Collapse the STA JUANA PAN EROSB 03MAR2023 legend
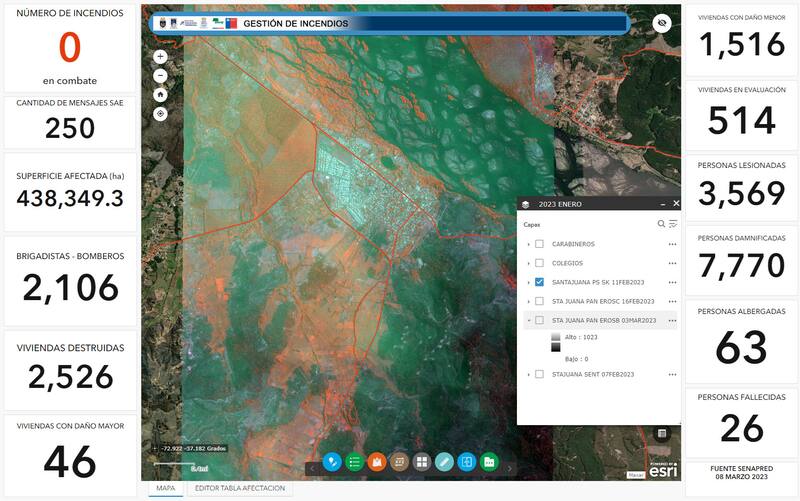 pyautogui.click(x=528, y=320)
